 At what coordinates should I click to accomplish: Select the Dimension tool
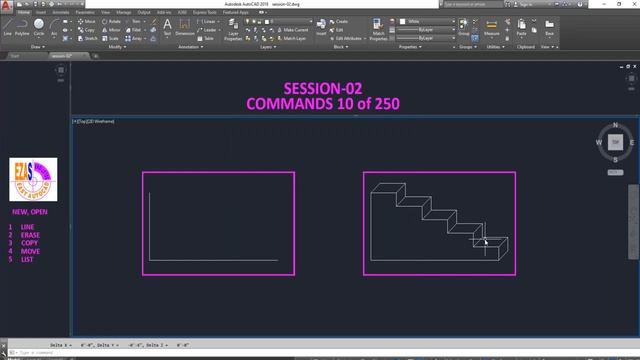click(184, 28)
